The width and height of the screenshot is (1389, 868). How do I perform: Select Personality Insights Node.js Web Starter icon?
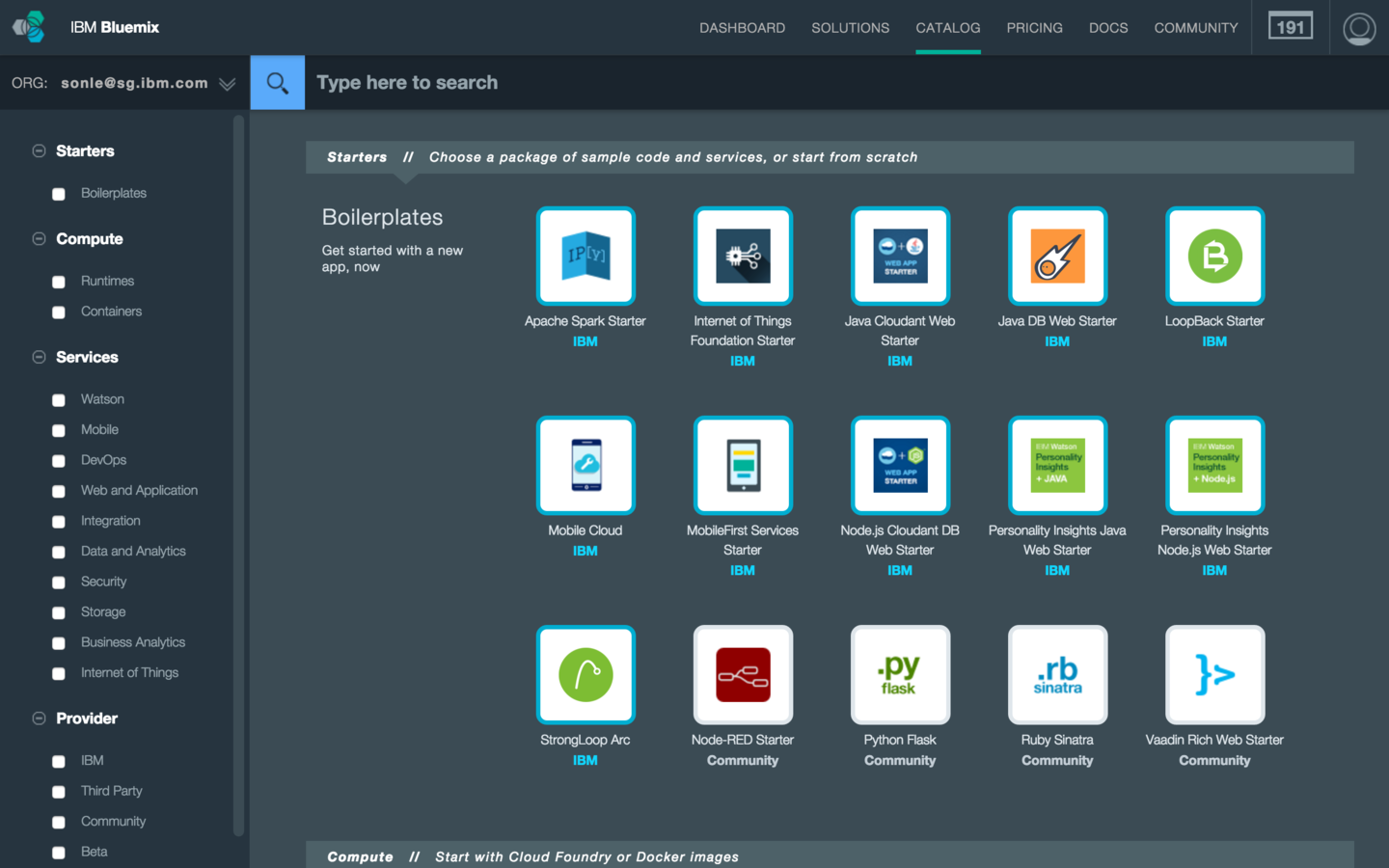[x=1214, y=465]
